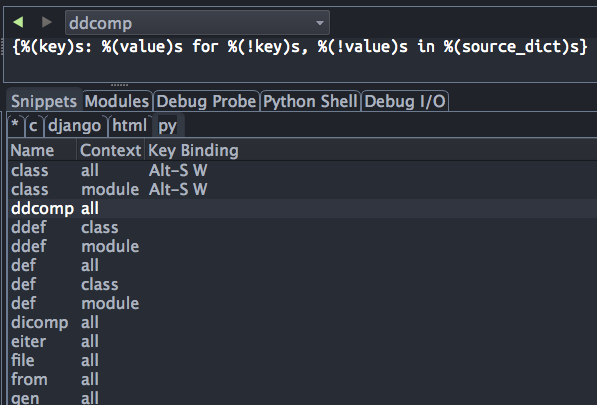Open the Python Shell tab
This screenshot has height=405, width=597.
(x=310, y=101)
